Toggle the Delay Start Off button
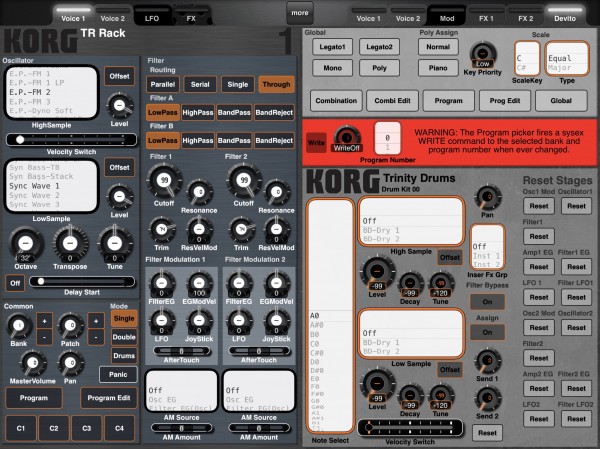This screenshot has width=600, height=449. coord(15,283)
